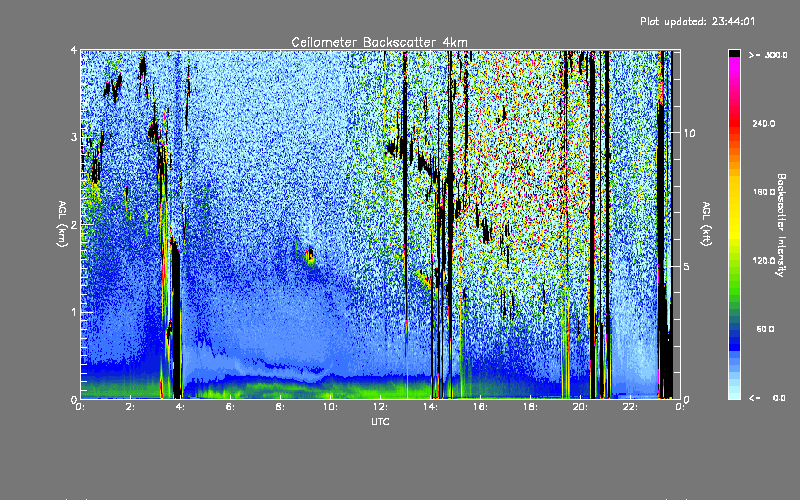Click the '6:' hour tick label

[x=231, y=407]
